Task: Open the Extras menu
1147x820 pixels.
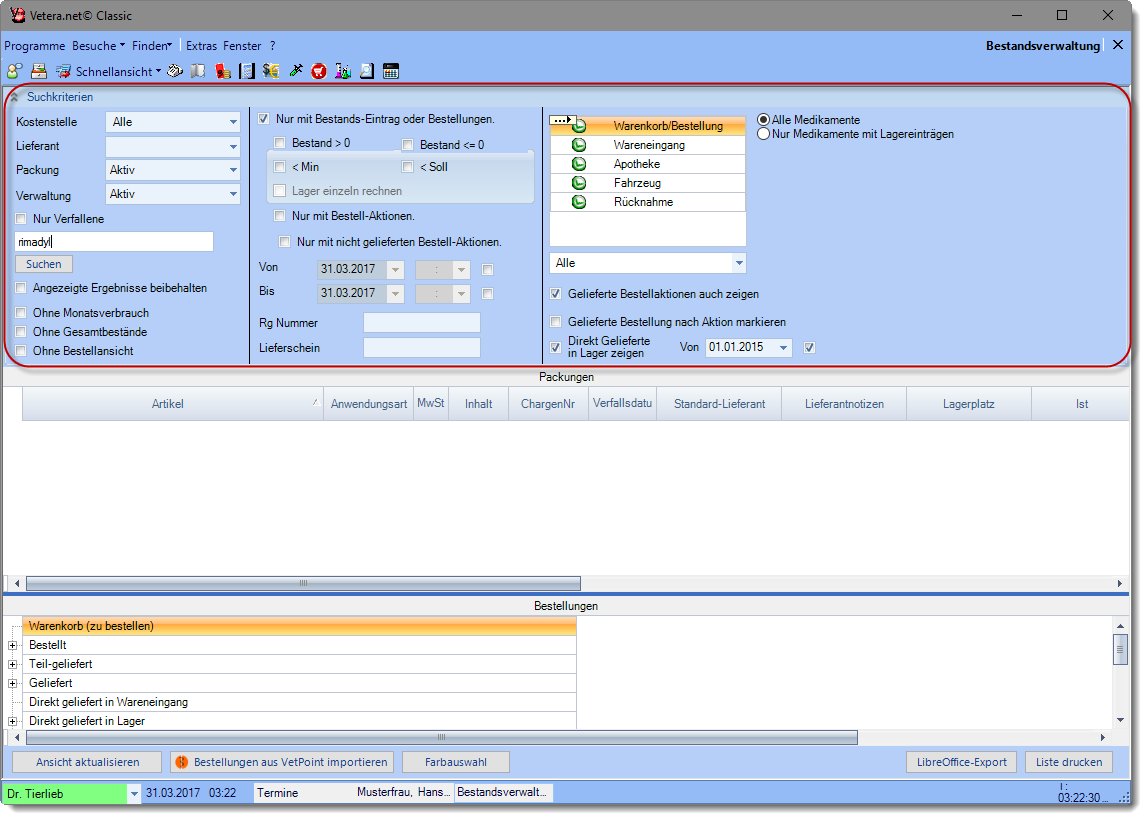Action: click(x=201, y=46)
